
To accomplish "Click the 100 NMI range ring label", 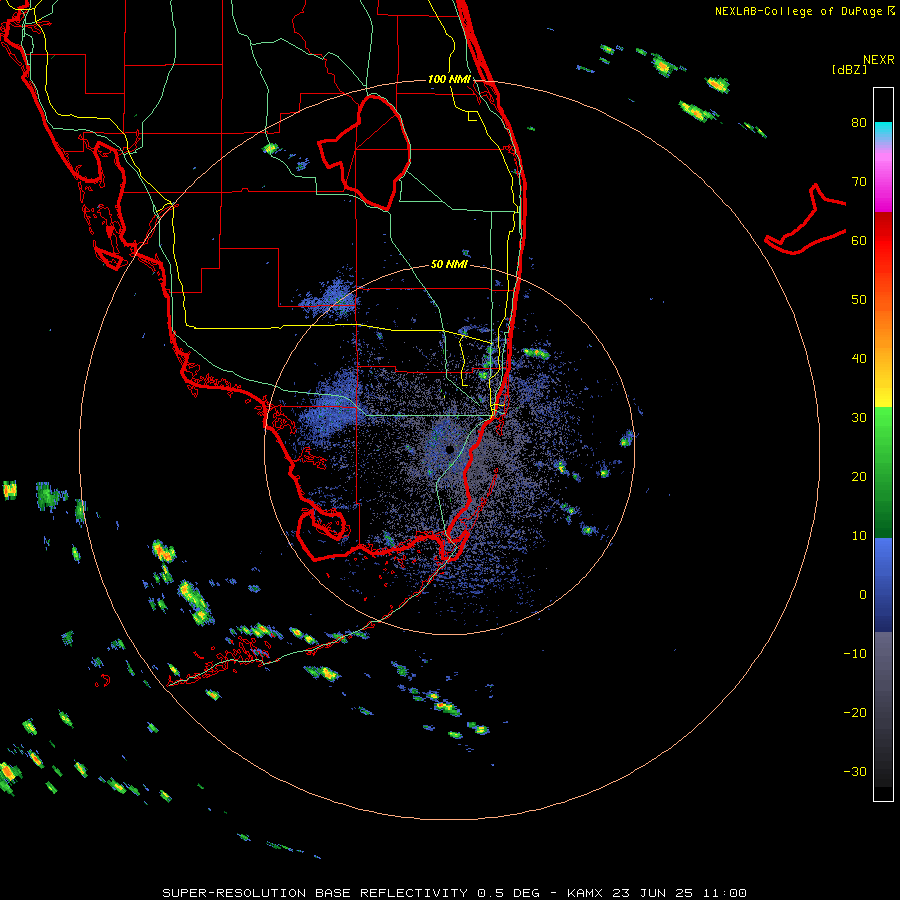I will [x=449, y=79].
